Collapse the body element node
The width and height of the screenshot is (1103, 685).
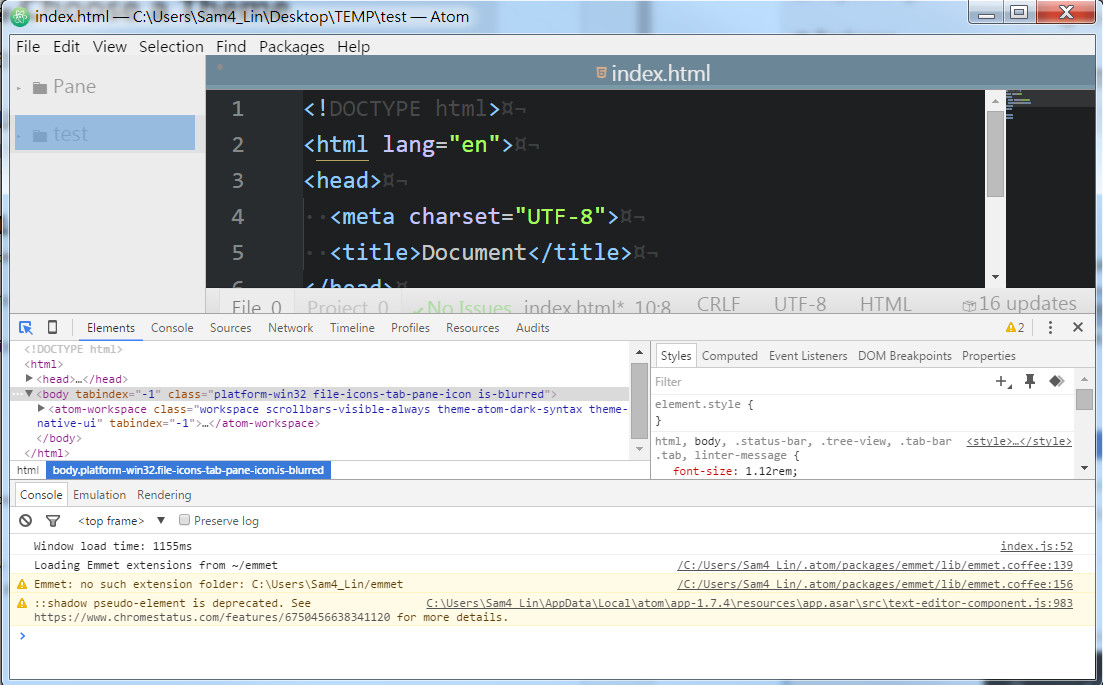pyautogui.click(x=29, y=394)
